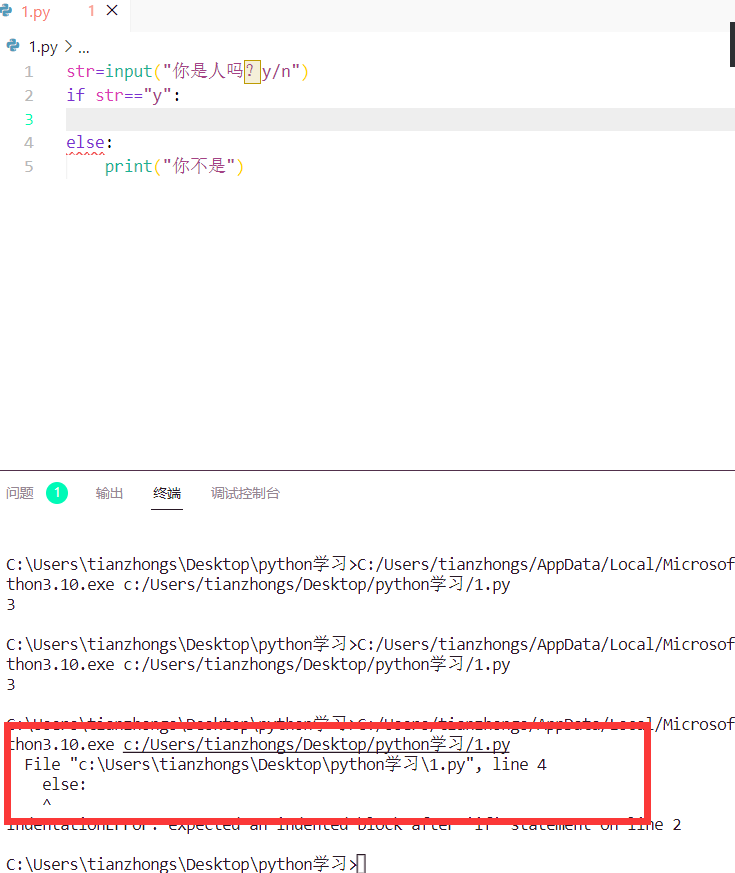
Task: Click 1.py in the breadcrumb path
Action: (x=43, y=47)
